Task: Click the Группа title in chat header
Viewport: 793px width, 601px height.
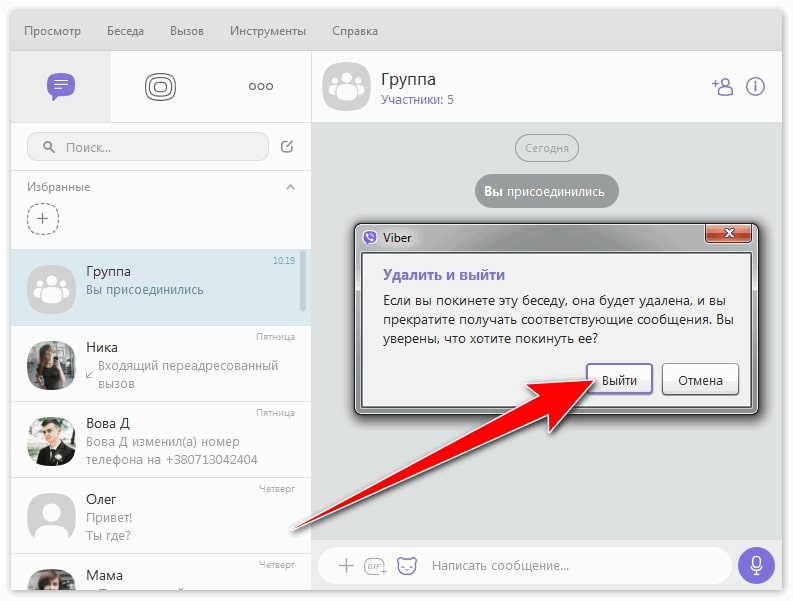Action: click(x=408, y=79)
